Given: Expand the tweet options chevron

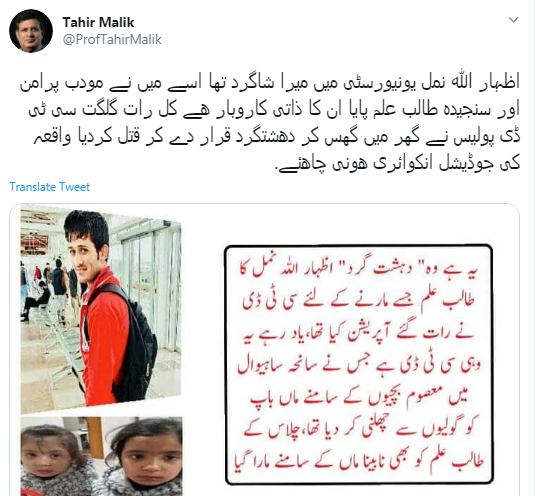Looking at the screenshot, I should click(x=514, y=20).
